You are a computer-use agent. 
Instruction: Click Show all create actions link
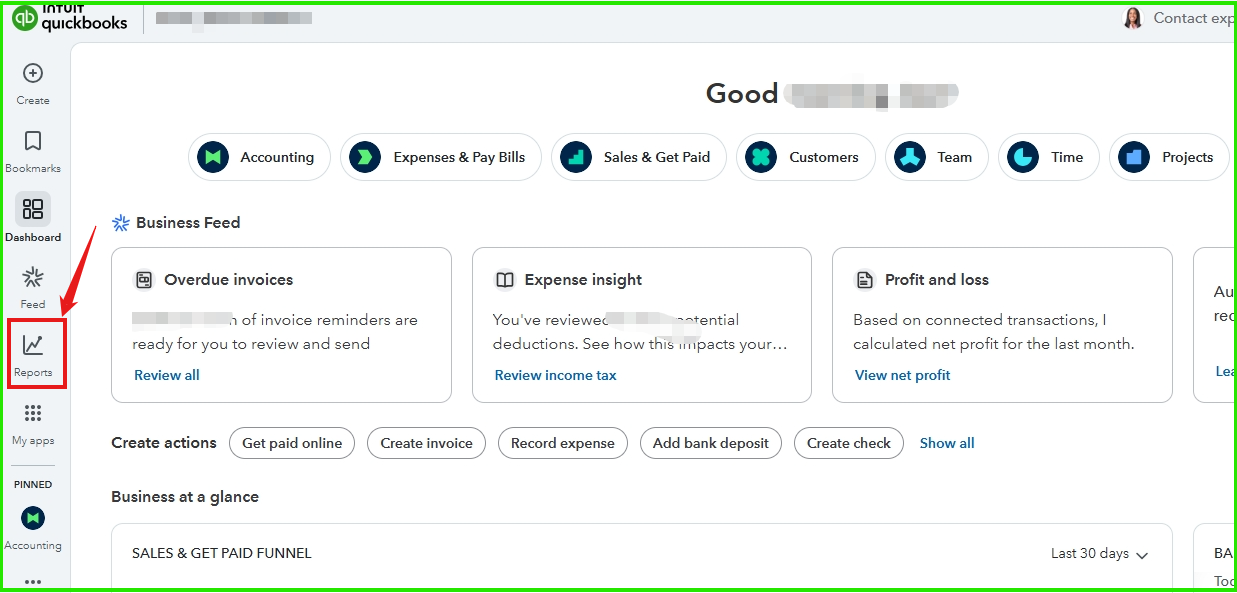(x=947, y=443)
